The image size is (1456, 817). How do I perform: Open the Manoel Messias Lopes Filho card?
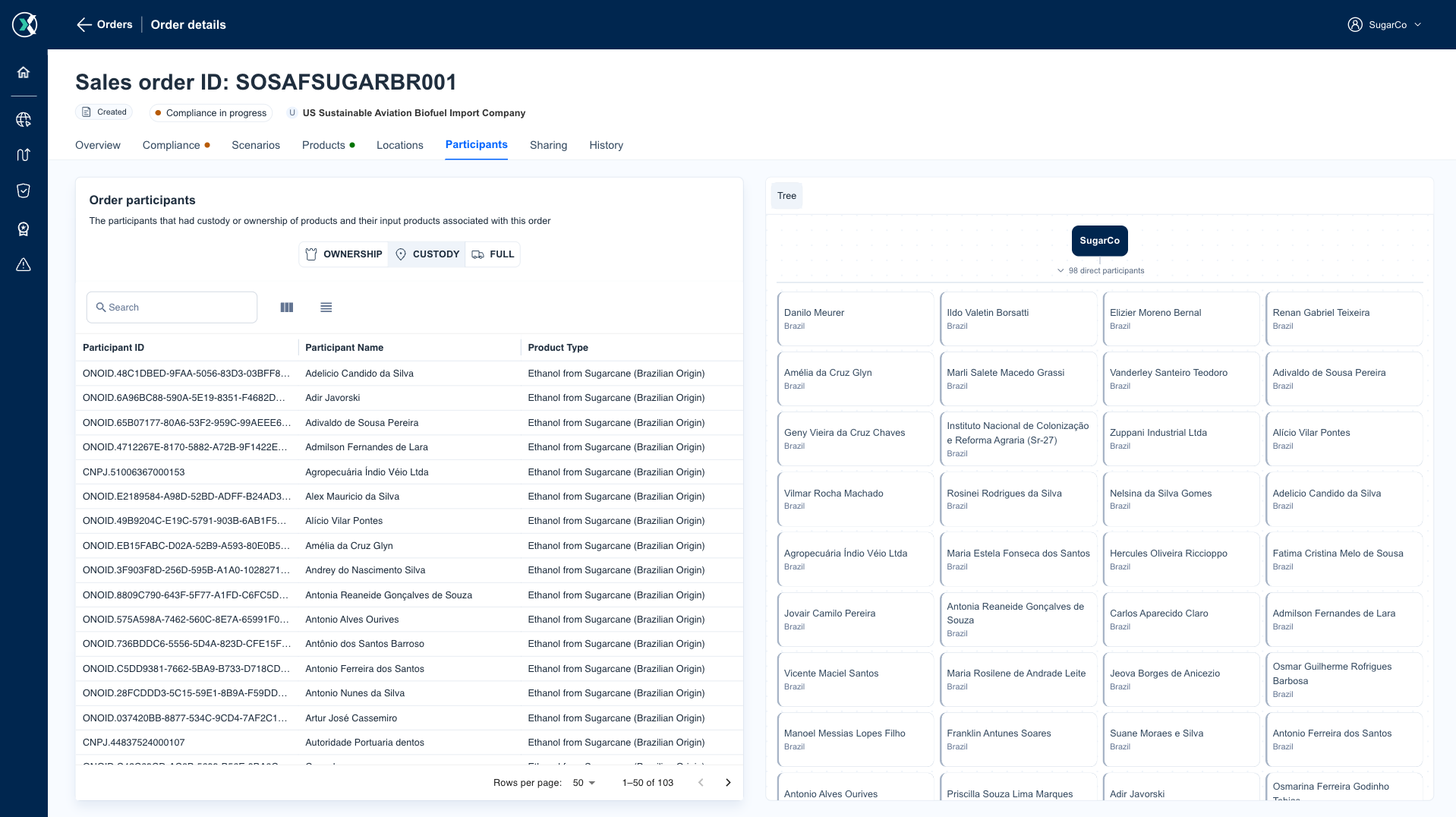coord(856,740)
